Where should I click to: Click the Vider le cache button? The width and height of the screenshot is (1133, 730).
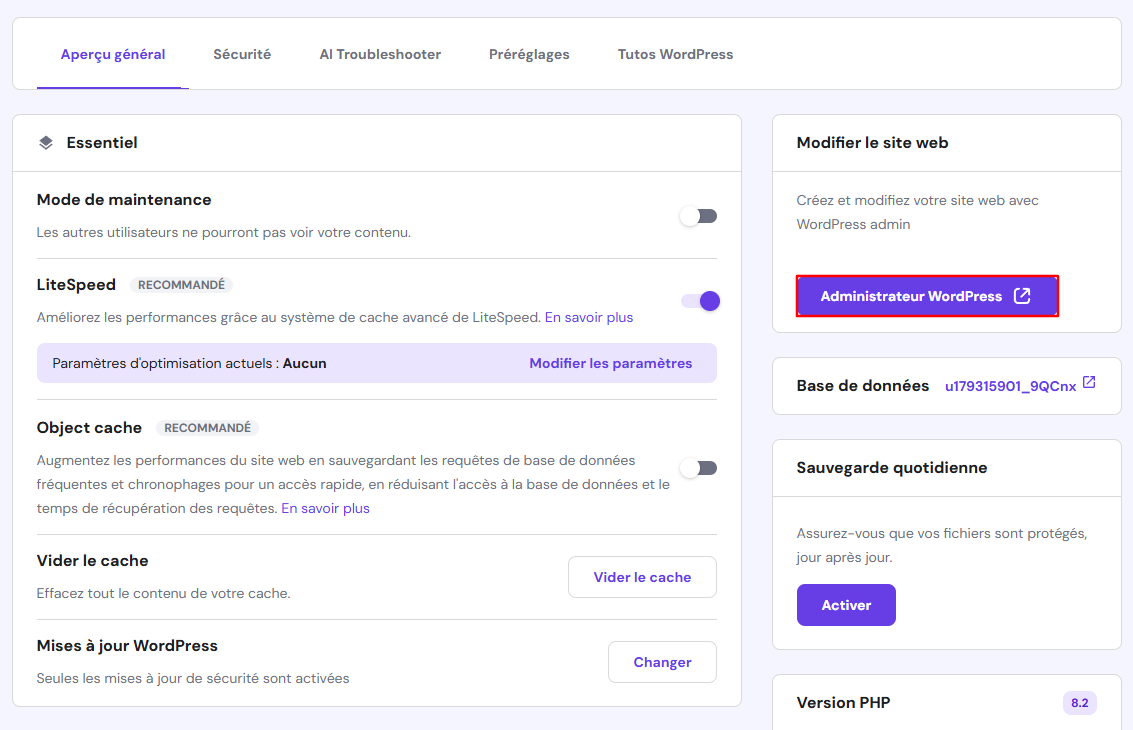[642, 577]
